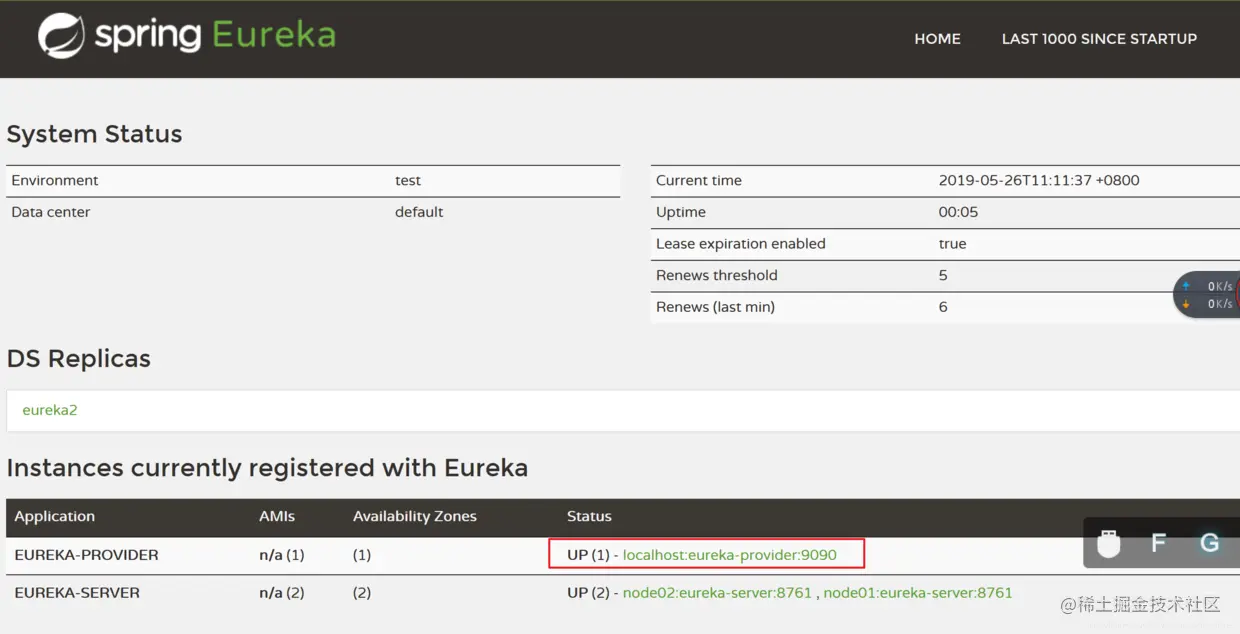Select the Renews threshold value 5

pos(943,275)
